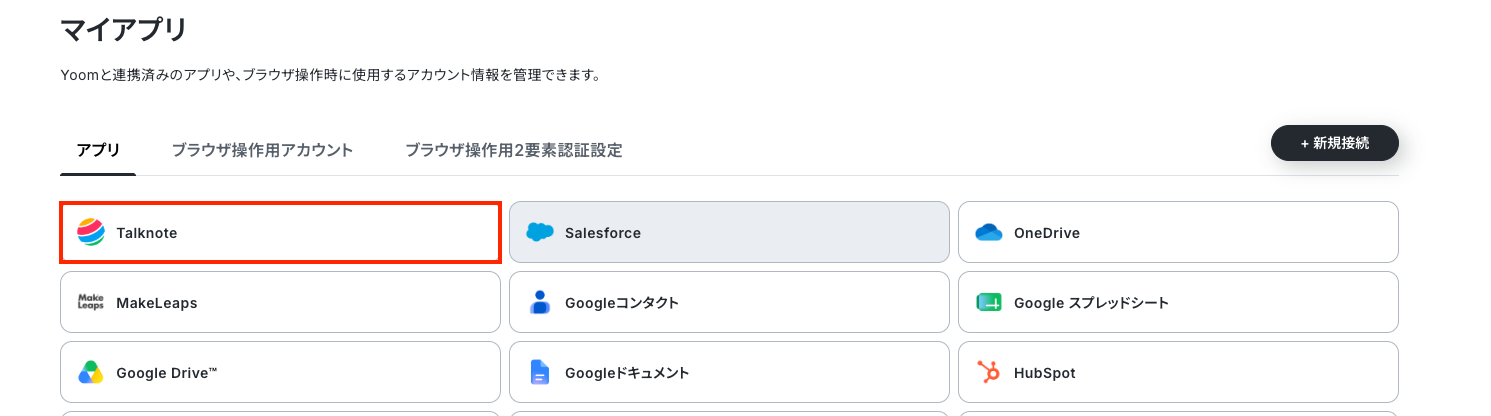
Task: Open the ブラウザ操作用アカウント tab
Action: point(262,150)
